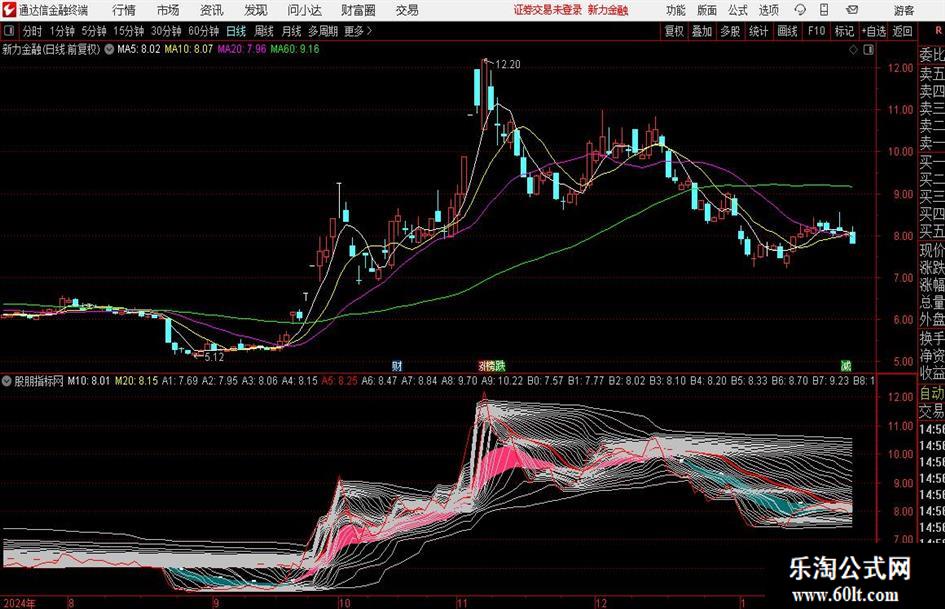Switch to 5分钟 period
945x609 pixels.
tap(94, 31)
